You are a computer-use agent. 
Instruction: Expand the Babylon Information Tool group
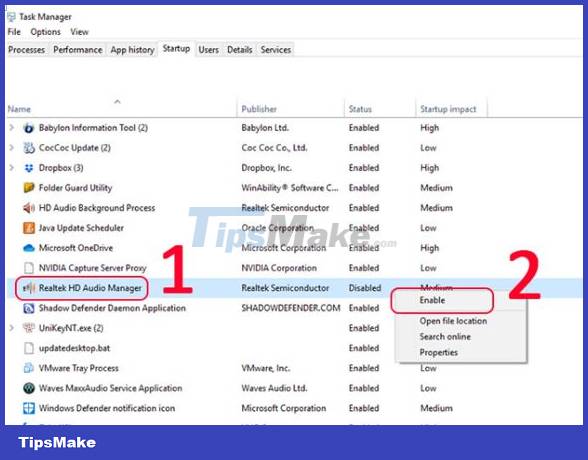(x=12, y=128)
